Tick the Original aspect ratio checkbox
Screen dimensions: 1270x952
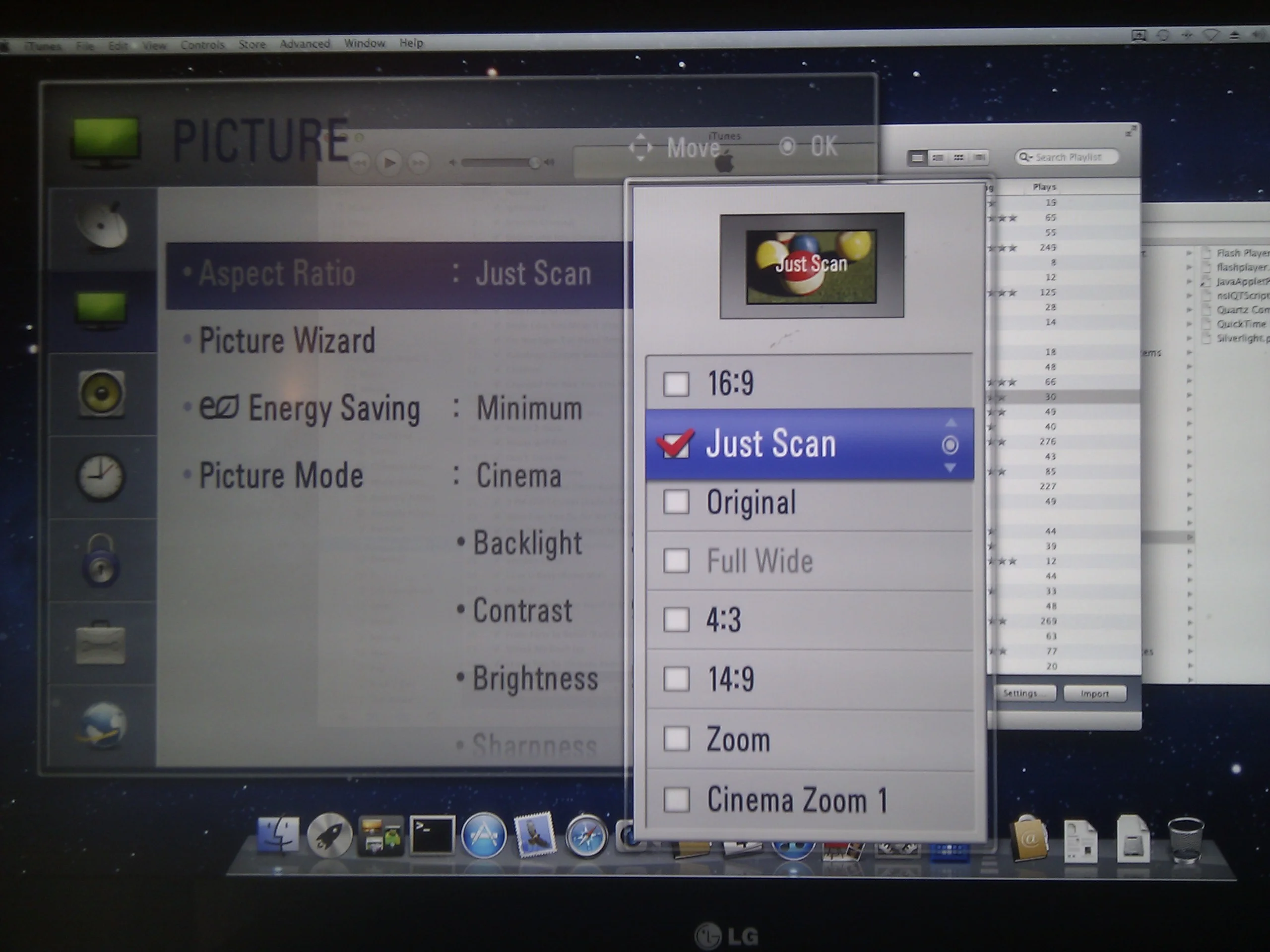coord(676,502)
